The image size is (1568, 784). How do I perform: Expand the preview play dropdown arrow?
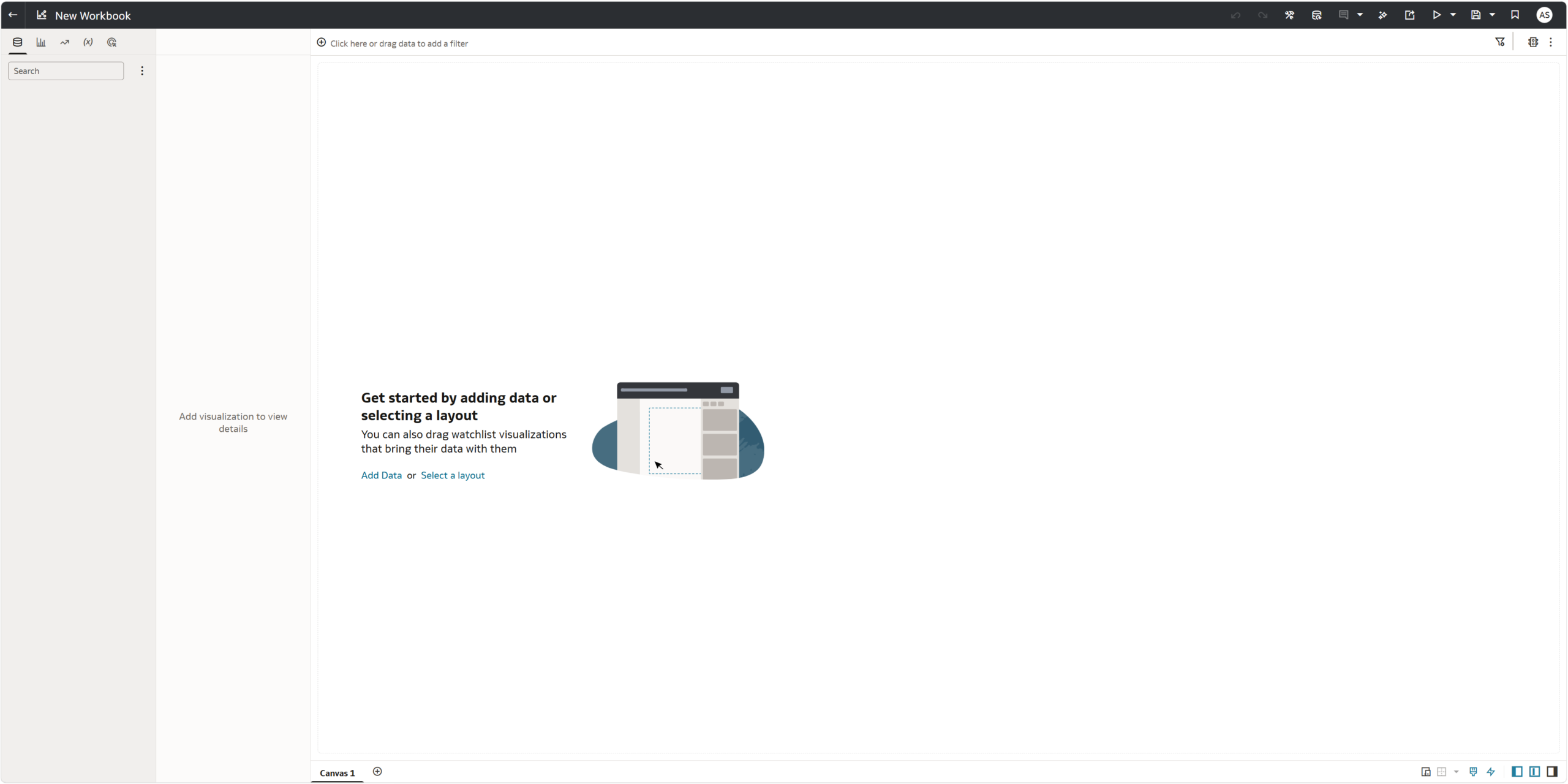tap(1453, 15)
